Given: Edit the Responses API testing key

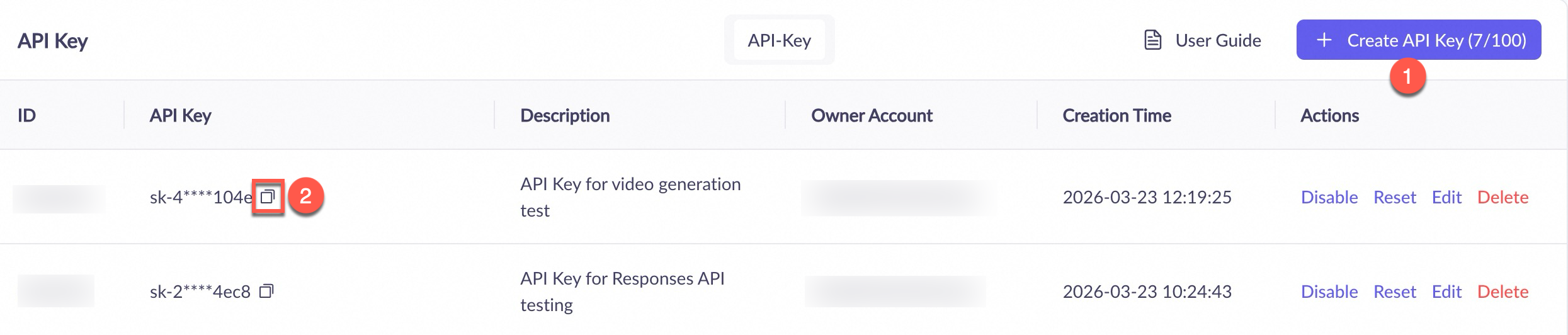Looking at the screenshot, I should [1446, 292].
